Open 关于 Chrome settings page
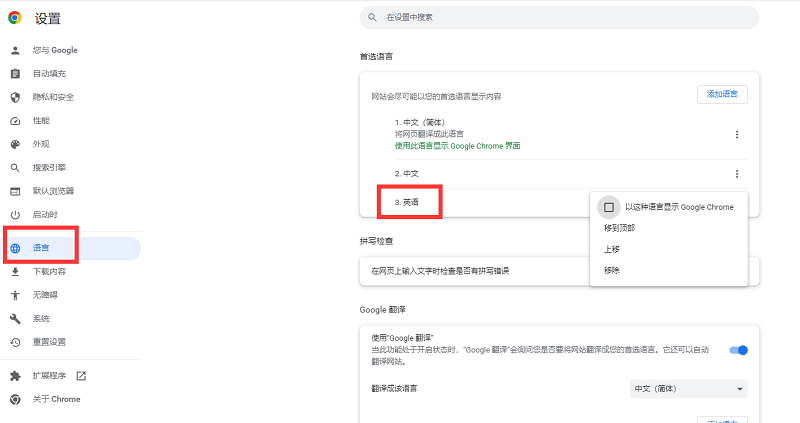The width and height of the screenshot is (800, 423). tap(57, 399)
